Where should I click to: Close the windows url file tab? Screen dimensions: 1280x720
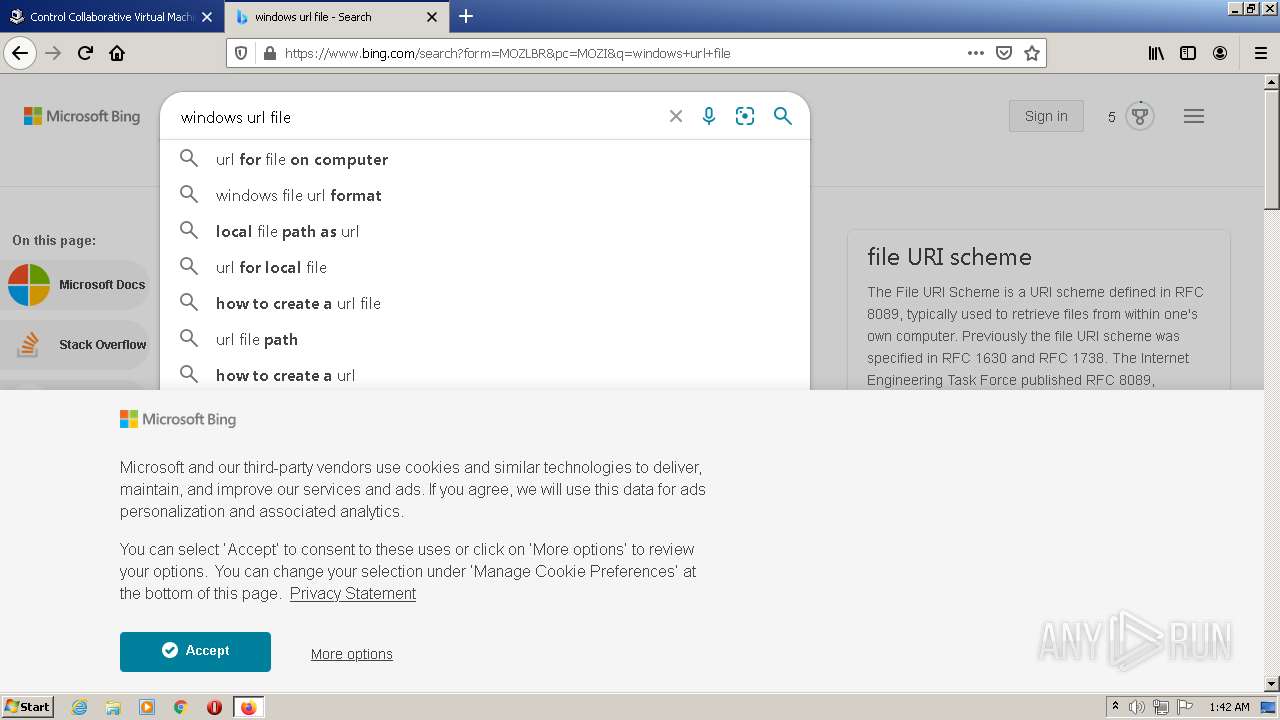point(432,17)
